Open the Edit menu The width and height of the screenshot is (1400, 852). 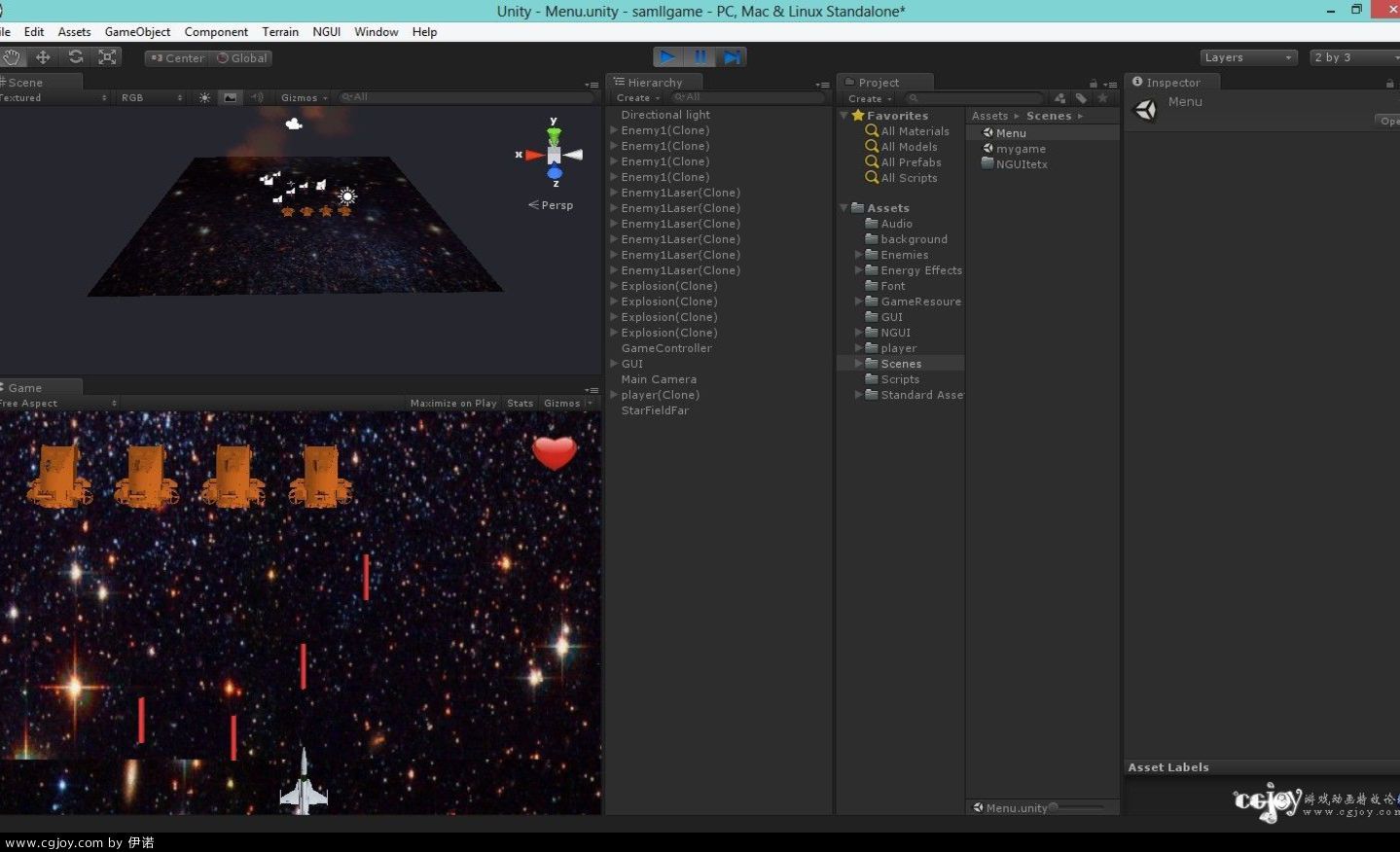pos(34,31)
